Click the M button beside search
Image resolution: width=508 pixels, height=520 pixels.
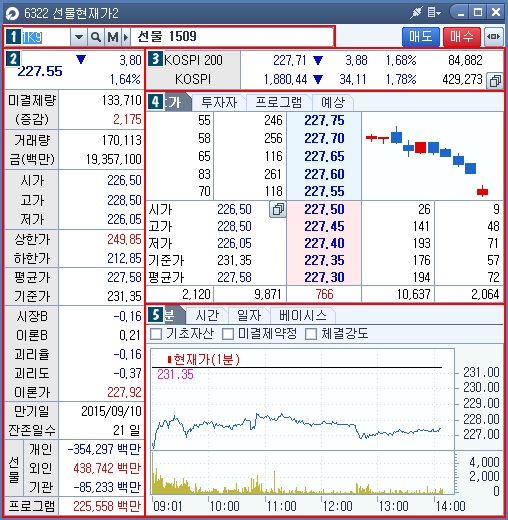coord(113,37)
